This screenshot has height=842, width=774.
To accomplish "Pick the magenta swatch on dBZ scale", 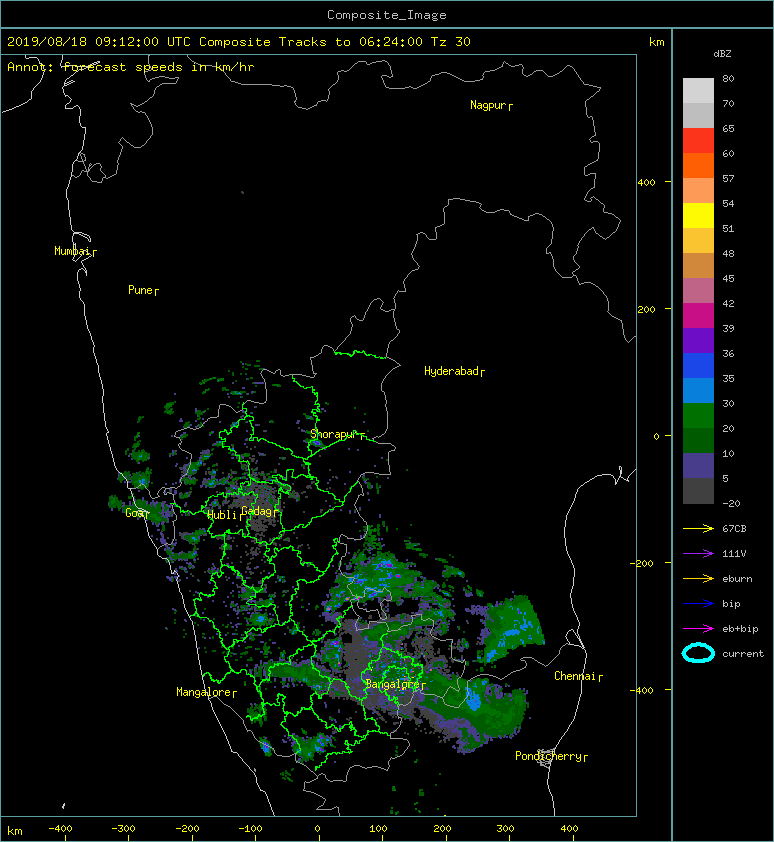I will tap(698, 315).
